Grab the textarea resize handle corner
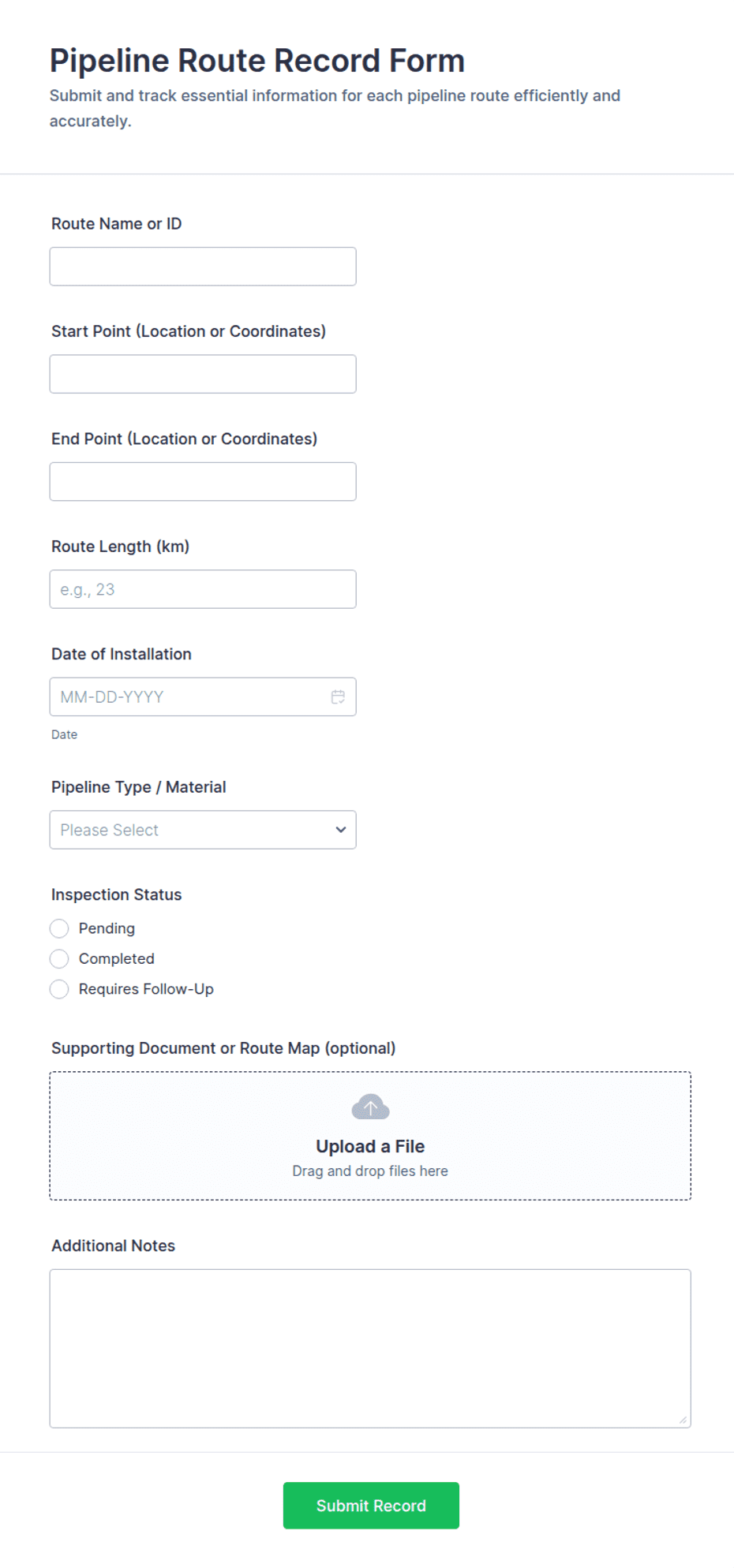Viewport: 734px width, 1568px height. 683,1420
